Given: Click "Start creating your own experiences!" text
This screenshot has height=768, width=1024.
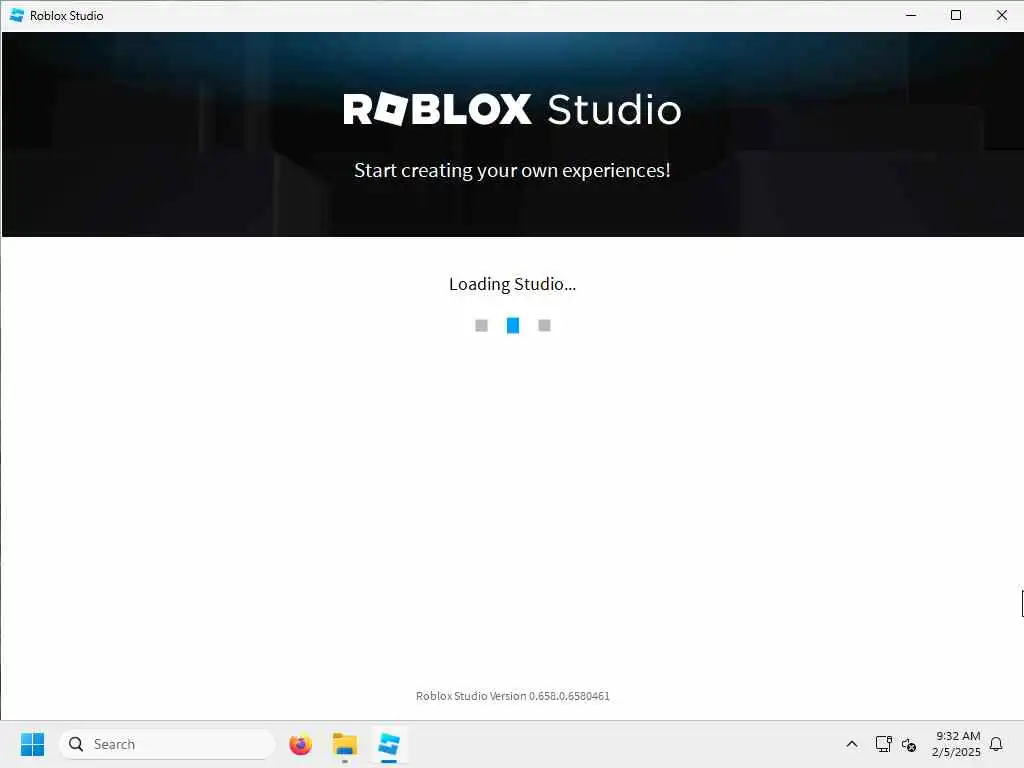Looking at the screenshot, I should point(512,170).
